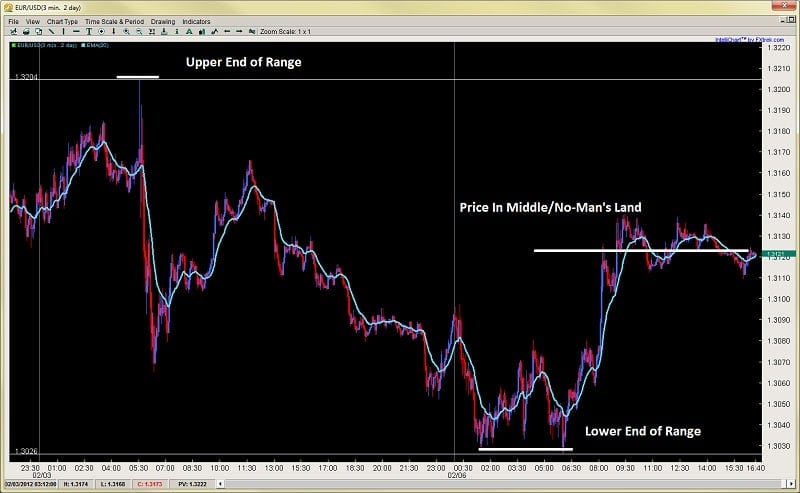The image size is (800, 493).
Task: Click the scroll right arrow on bottom scrollbar
Action: (791, 484)
